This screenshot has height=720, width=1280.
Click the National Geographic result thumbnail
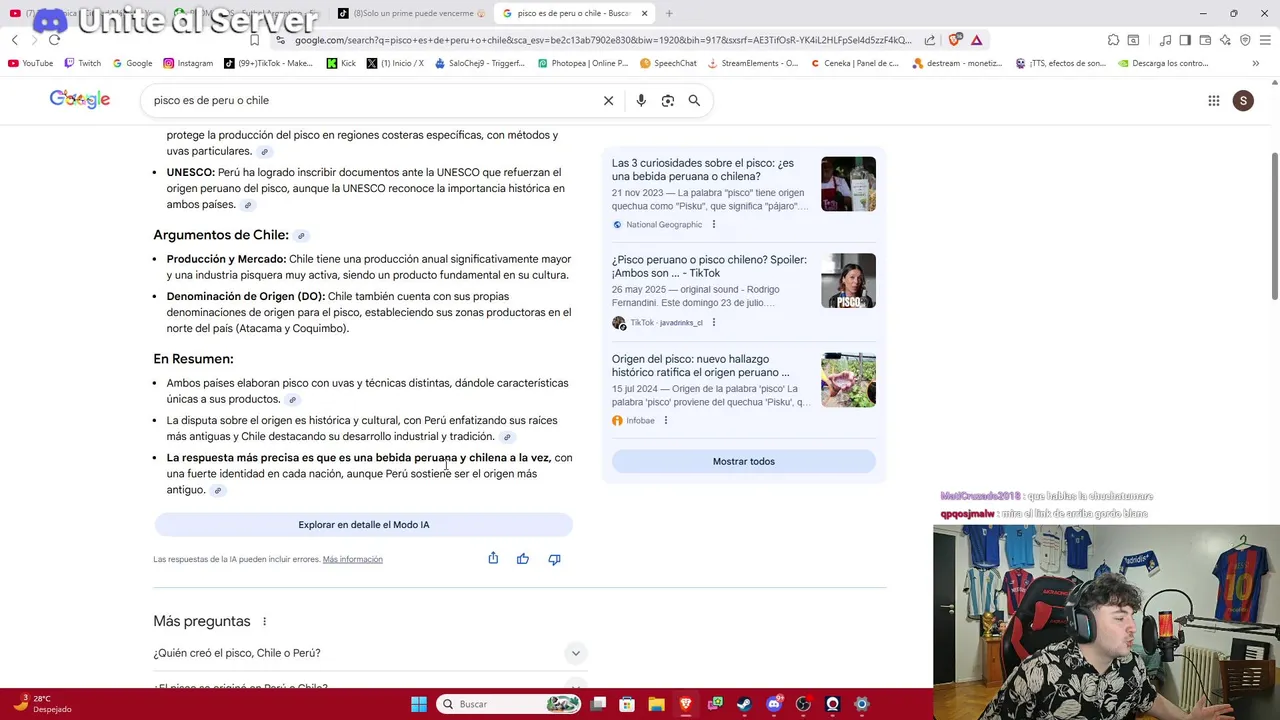click(848, 184)
